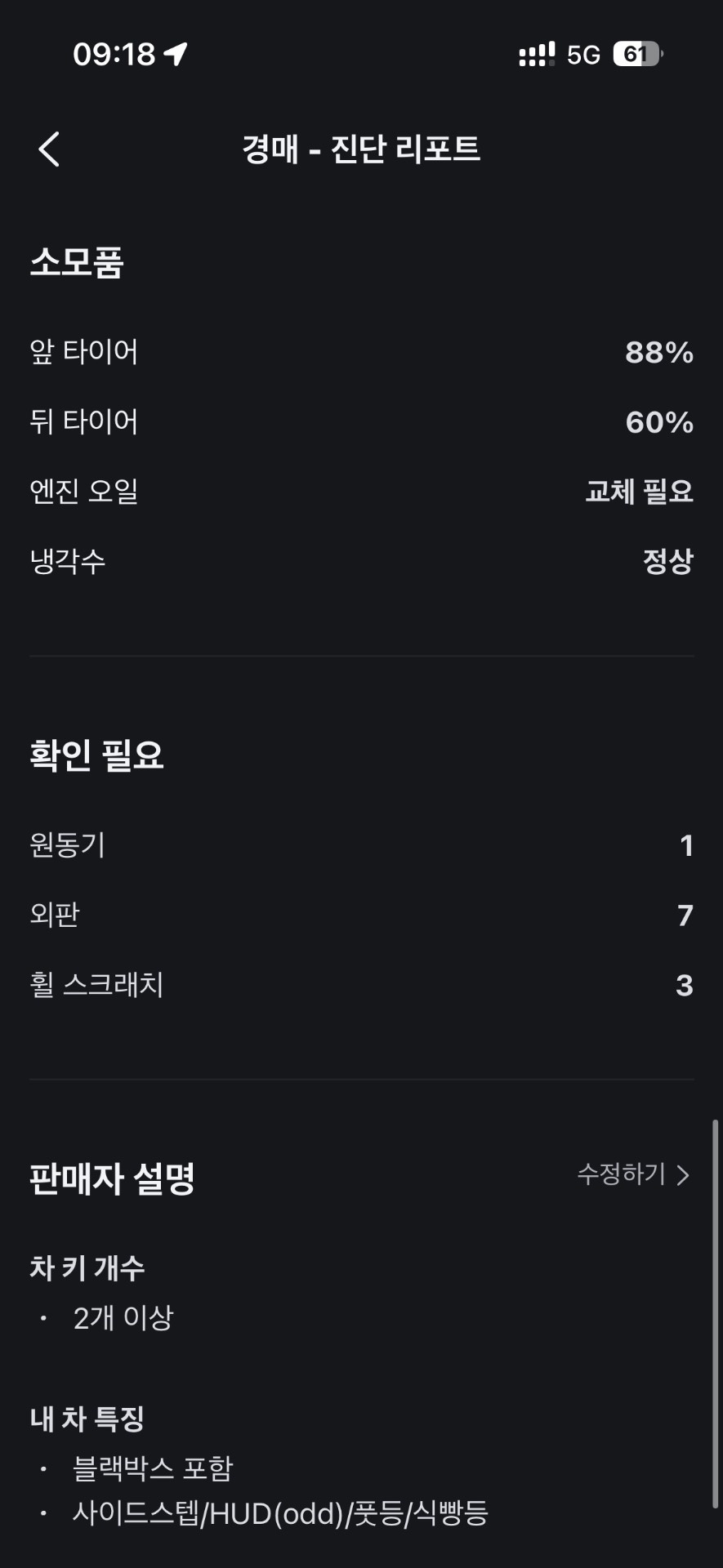Tap the 5G network indicator

click(583, 55)
